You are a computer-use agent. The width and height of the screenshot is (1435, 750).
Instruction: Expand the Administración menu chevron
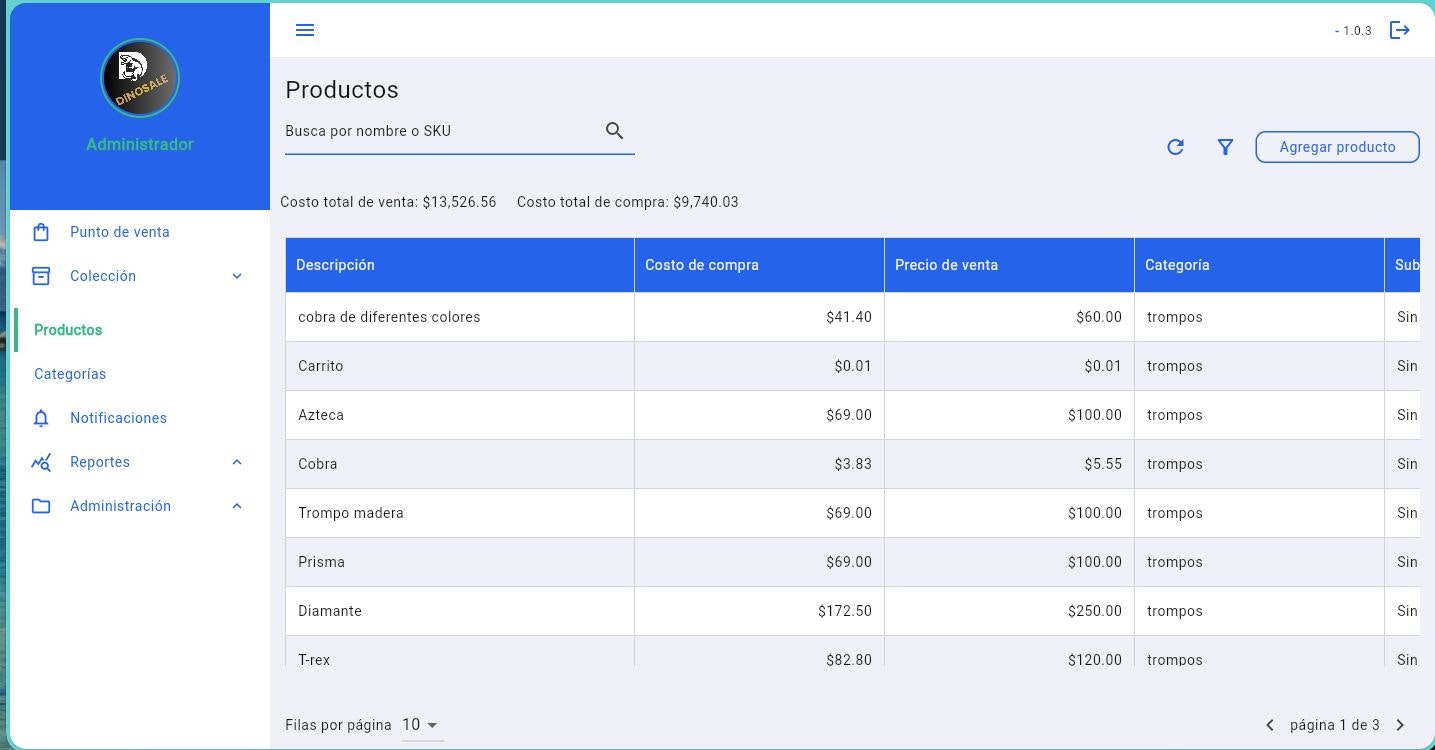[x=237, y=506]
